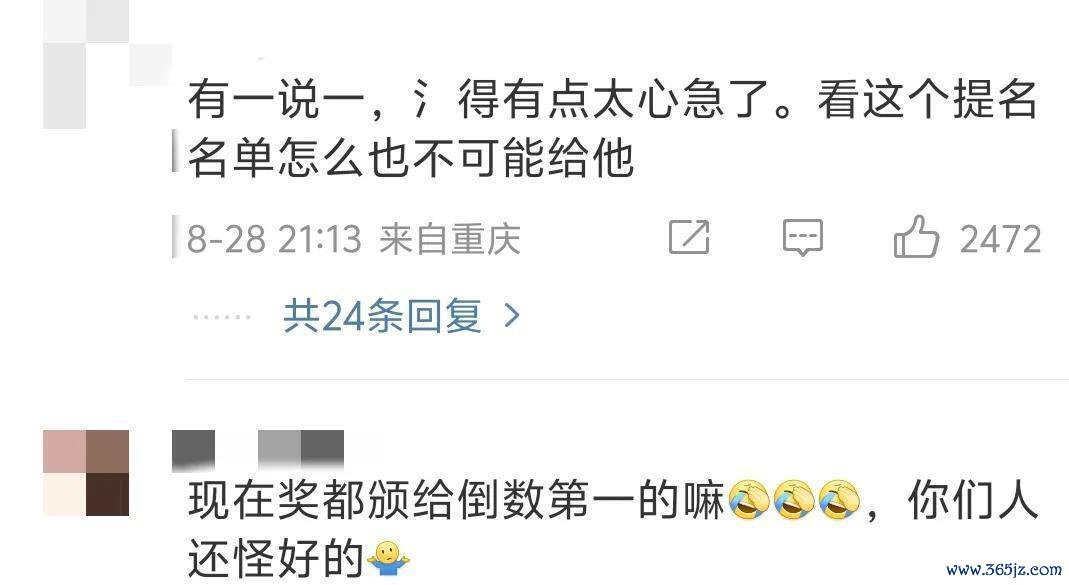1069x585 pixels.
Task: Click the 8-28 21:13 timestamp
Action: pyautogui.click(x=274, y=239)
